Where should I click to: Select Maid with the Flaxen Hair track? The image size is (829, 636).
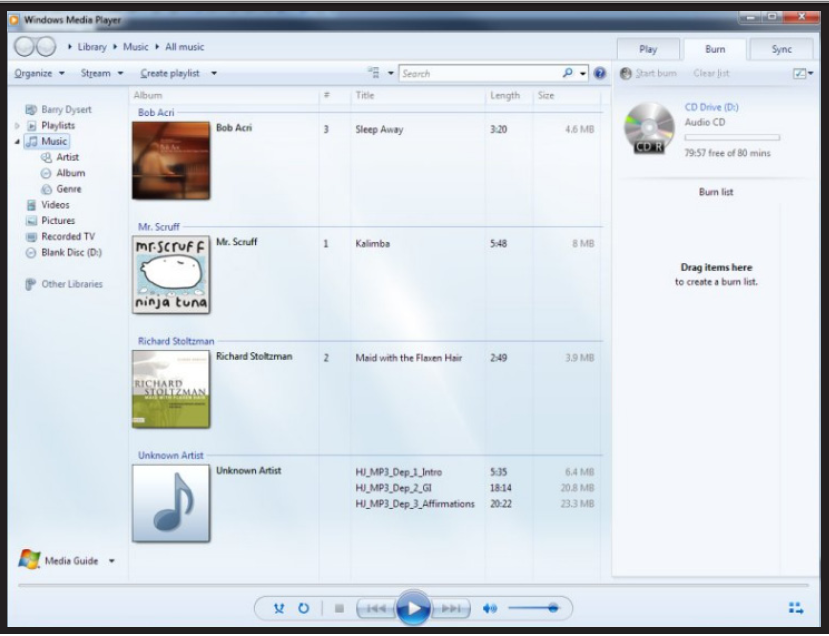[409, 358]
